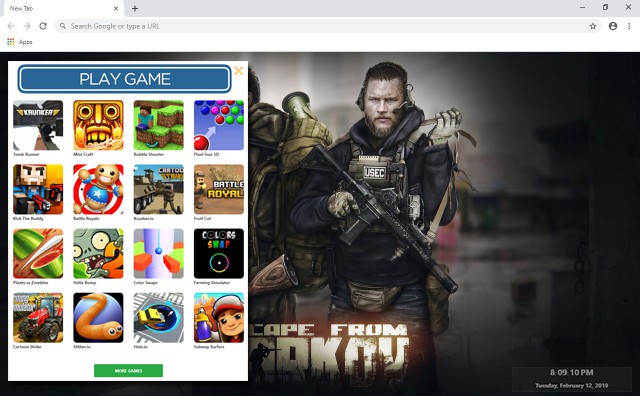Close the New Tab tab
This screenshot has height=400, width=640.
116,8
